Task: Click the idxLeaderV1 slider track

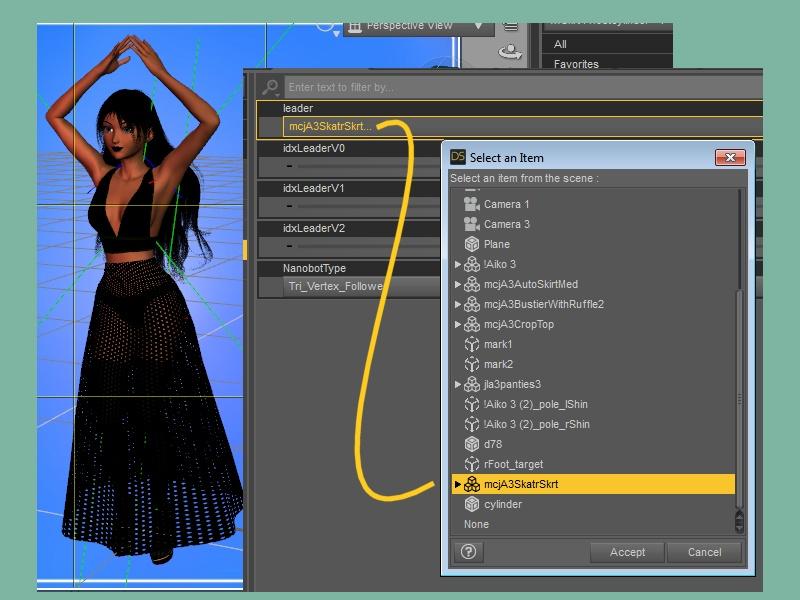Action: tap(368, 206)
